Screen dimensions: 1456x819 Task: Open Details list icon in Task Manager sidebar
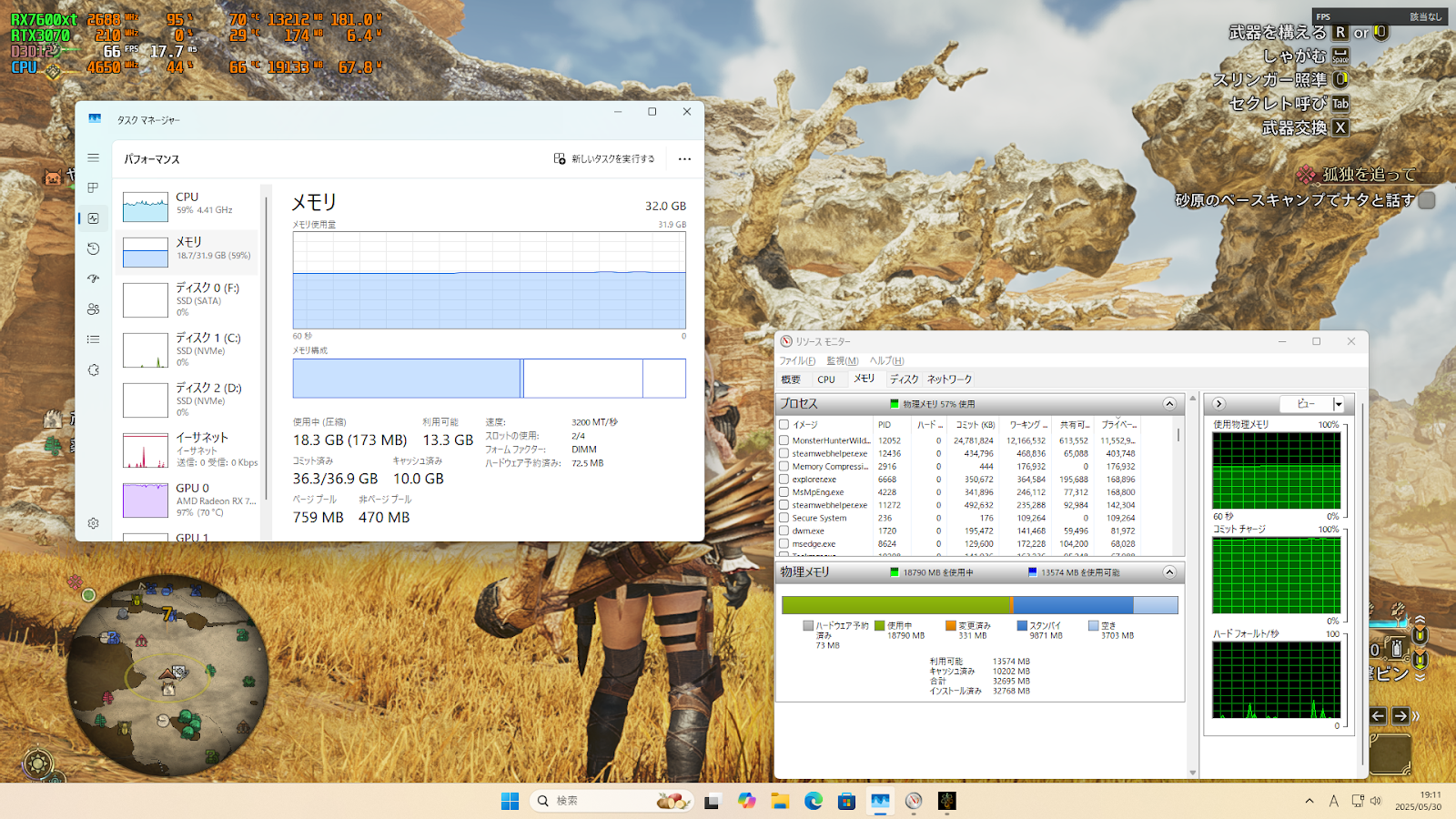click(x=93, y=339)
